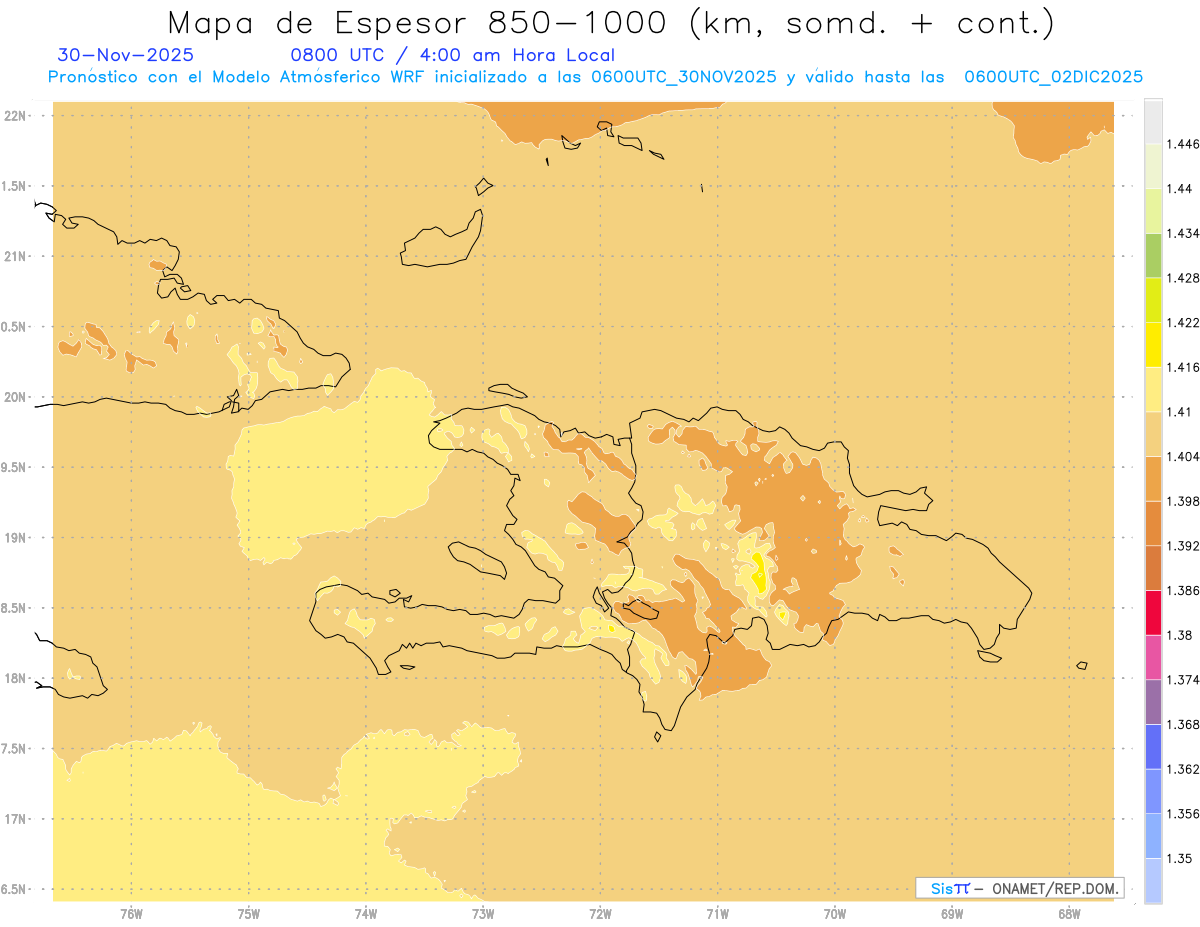Screen dimensions: 1200x927
Task: Click the colorbar value '1.446'
Action: [x=1183, y=144]
